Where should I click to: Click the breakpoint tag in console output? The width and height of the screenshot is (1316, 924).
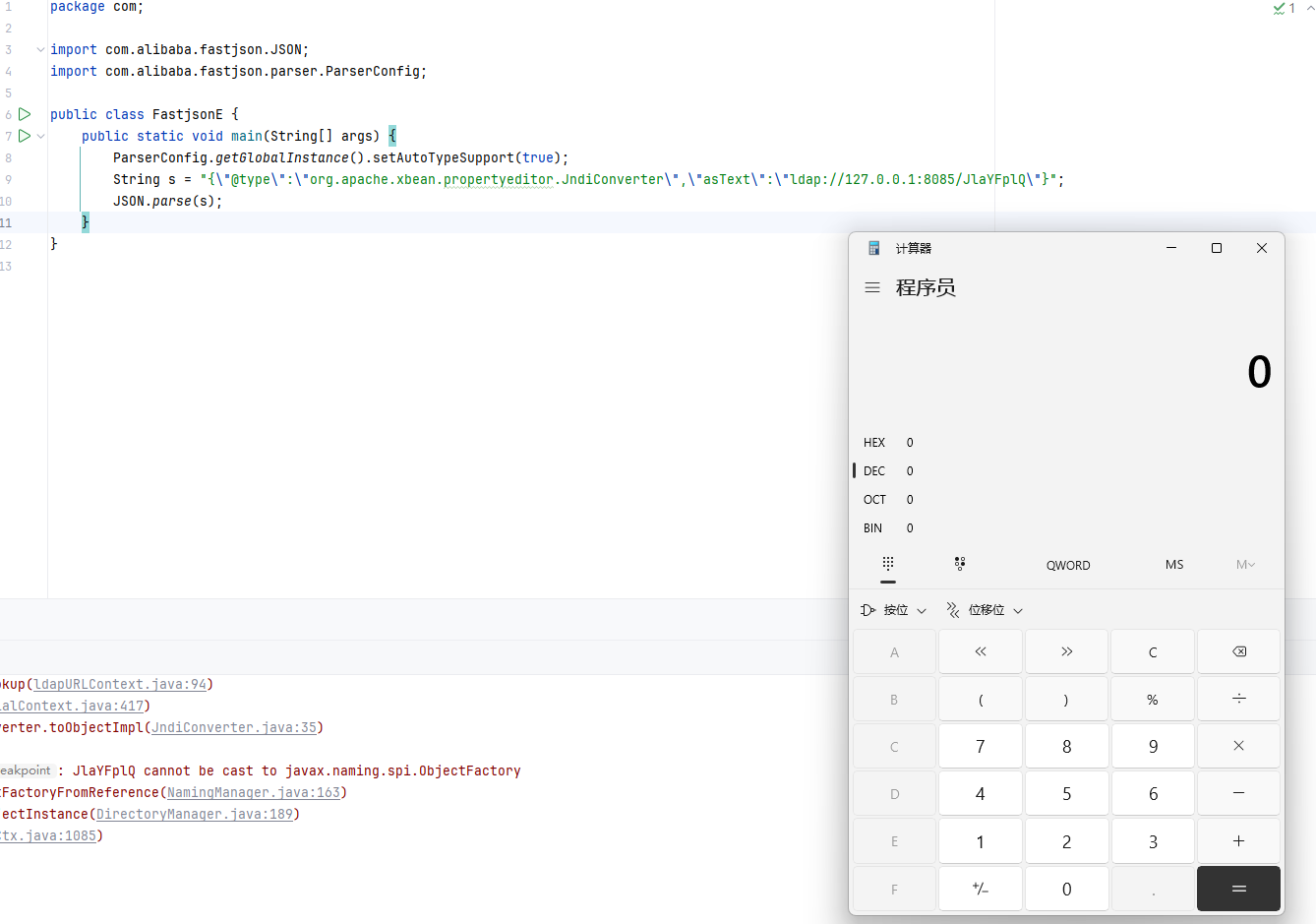pos(26,770)
